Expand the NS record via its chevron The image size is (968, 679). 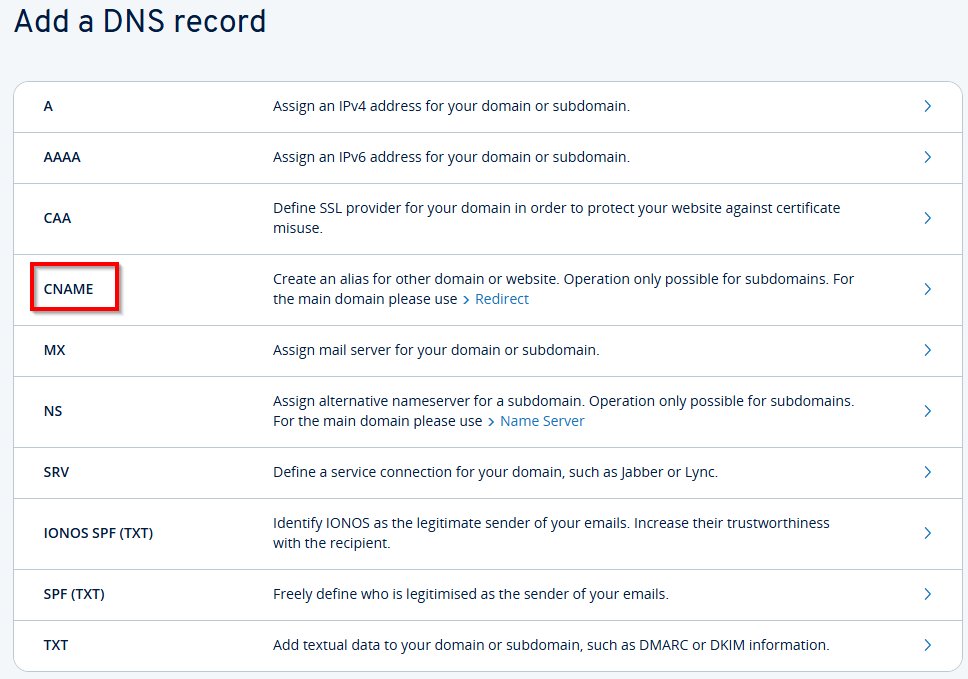pos(928,411)
